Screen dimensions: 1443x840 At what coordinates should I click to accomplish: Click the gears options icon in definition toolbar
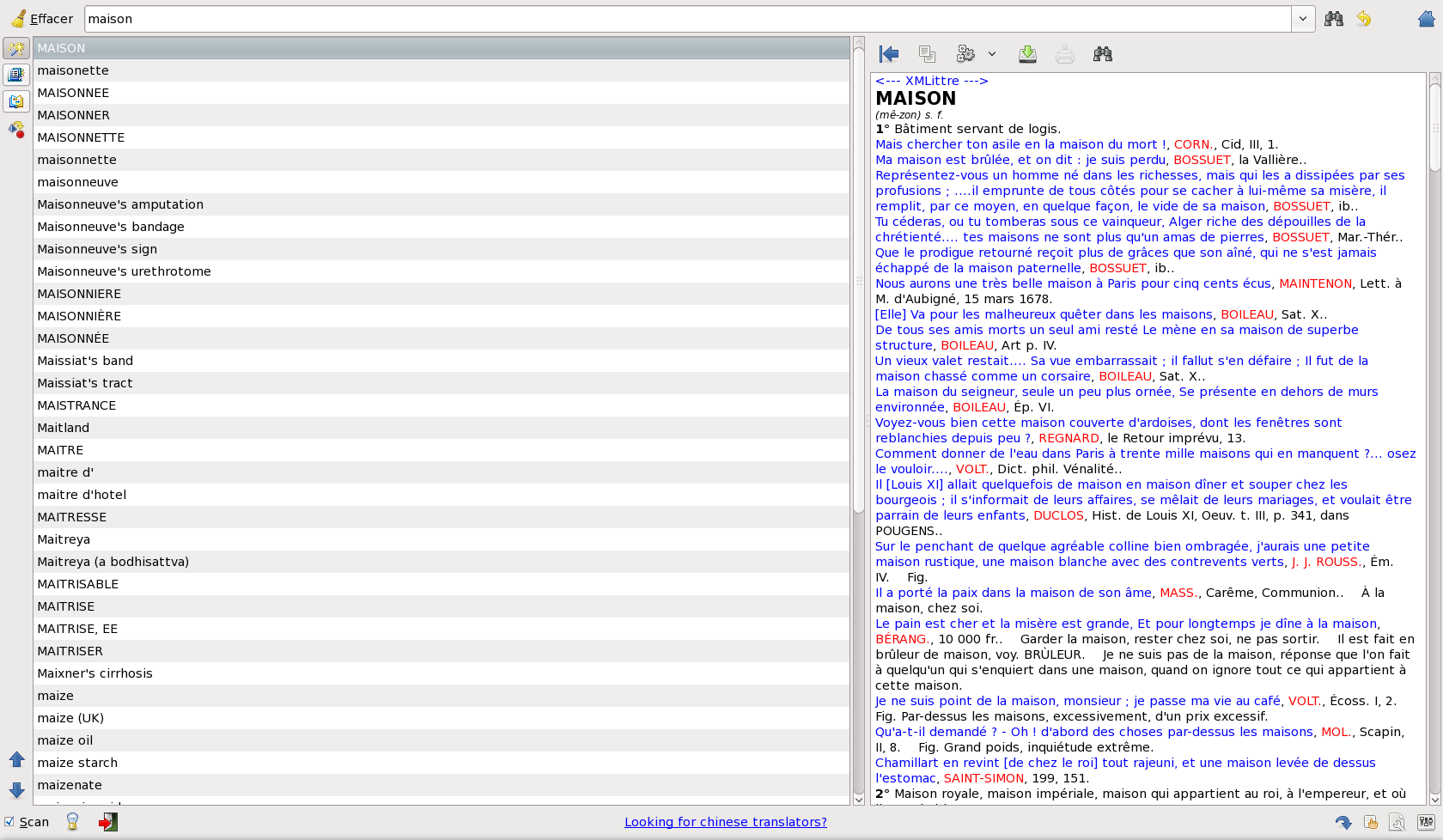(965, 54)
